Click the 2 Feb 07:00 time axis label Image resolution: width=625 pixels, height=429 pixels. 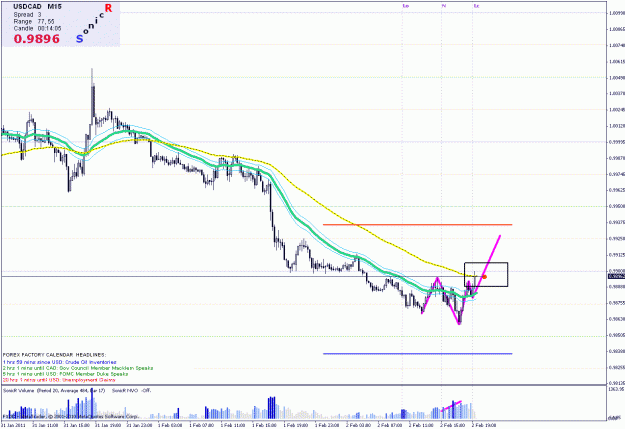[391, 425]
